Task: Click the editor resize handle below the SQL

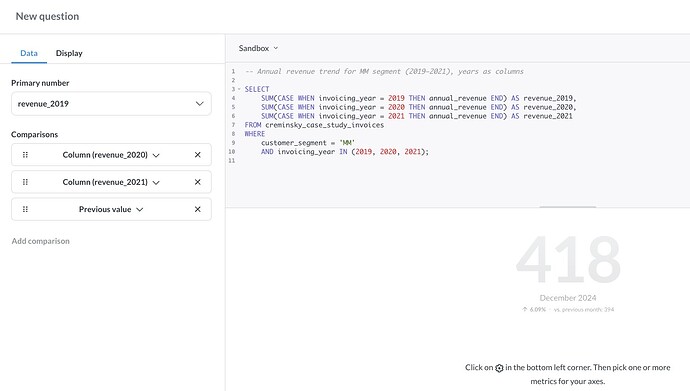Action: [568, 207]
